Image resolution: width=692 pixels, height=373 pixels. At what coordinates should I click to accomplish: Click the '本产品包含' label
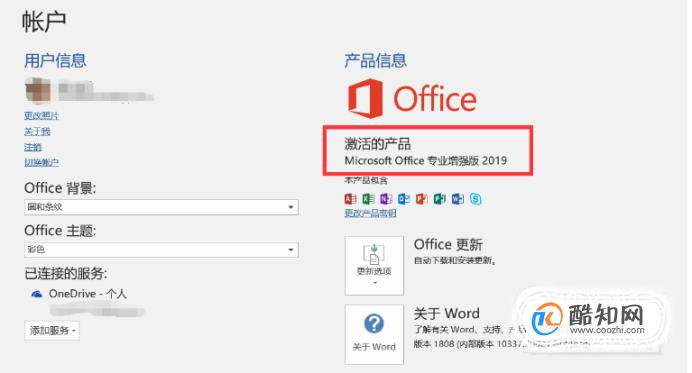366,180
